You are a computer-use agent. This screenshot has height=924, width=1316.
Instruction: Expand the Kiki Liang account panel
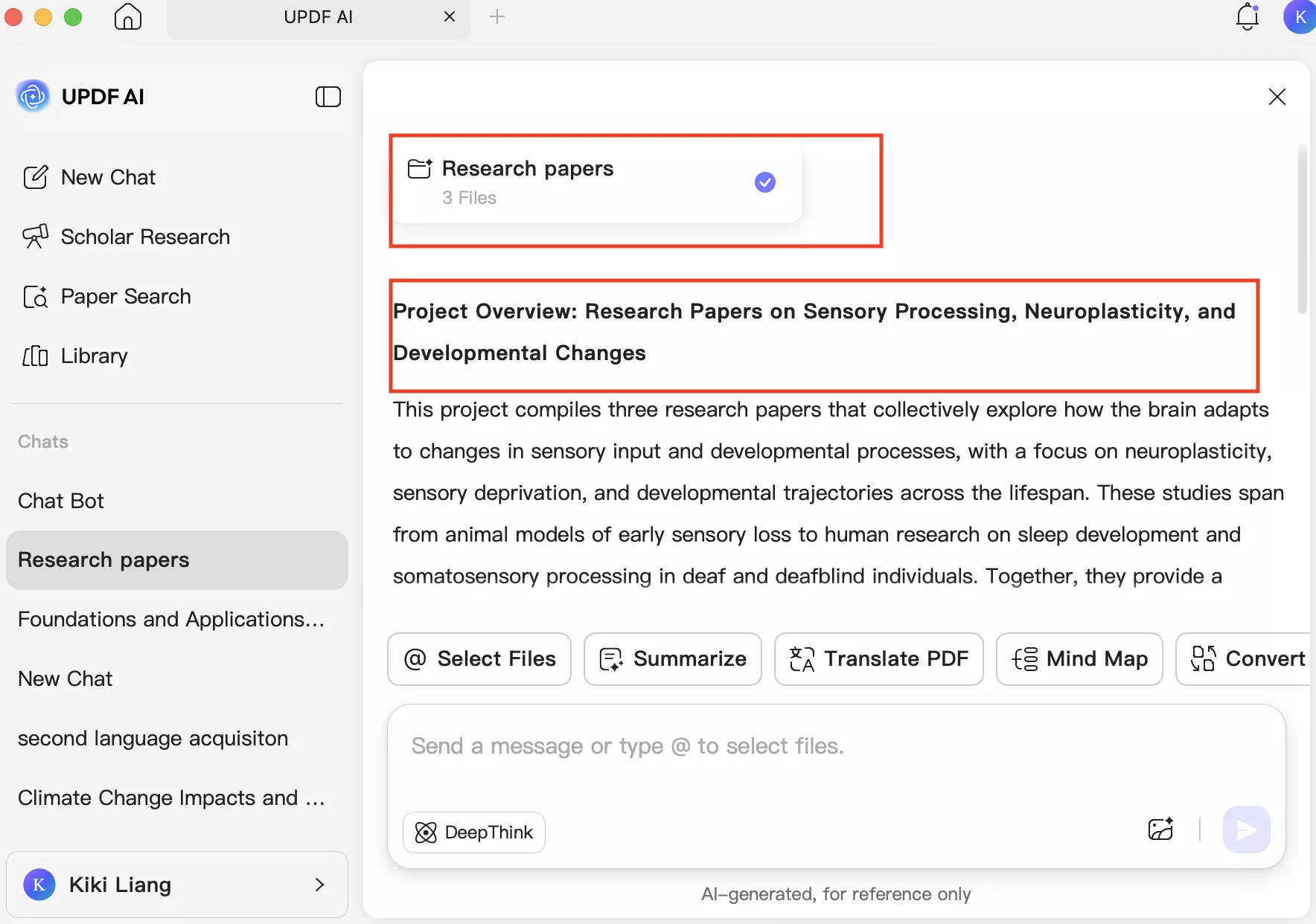[320, 885]
